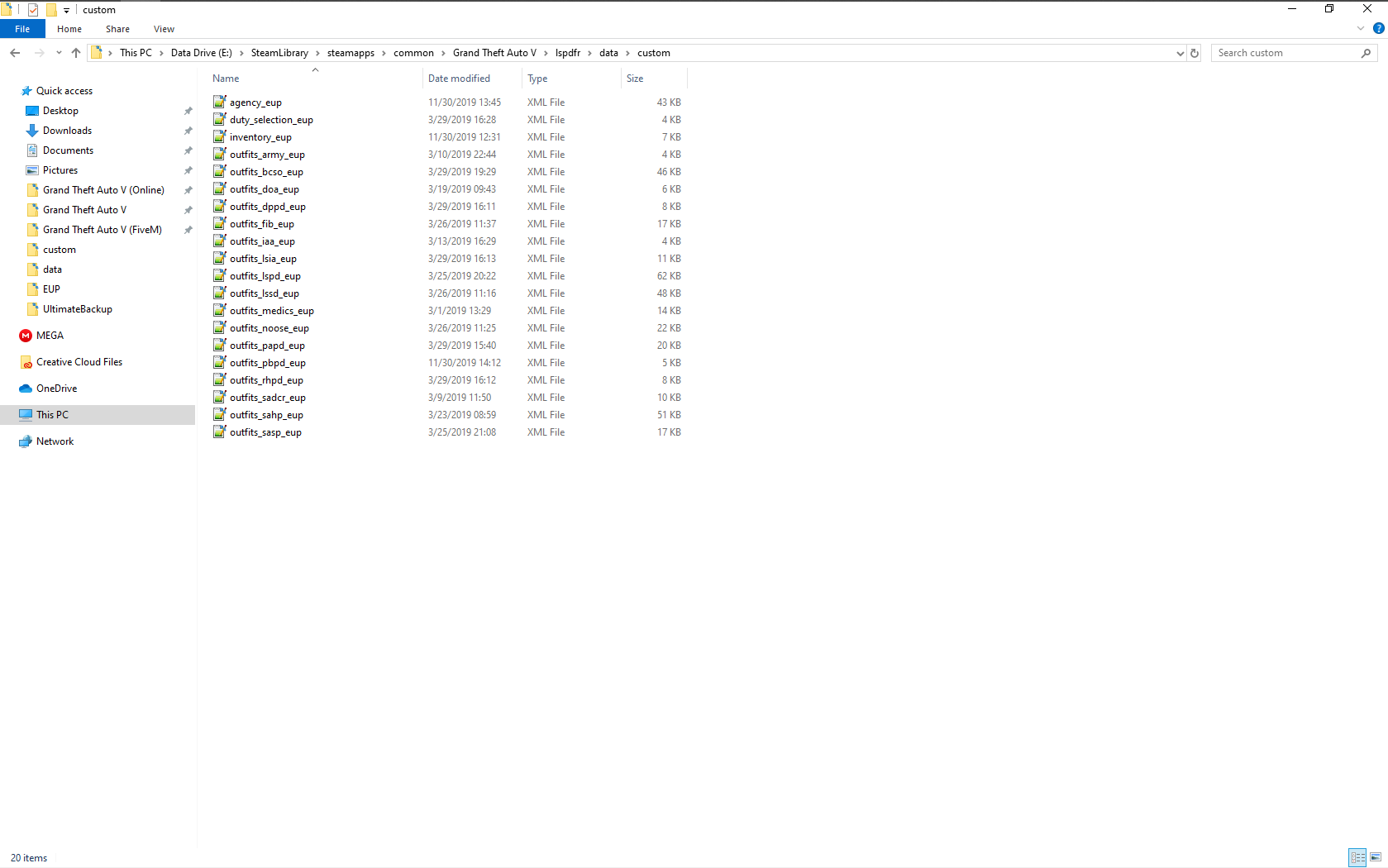Click the duty_selection_eup file icon
1388x868 pixels.
pyautogui.click(x=219, y=119)
